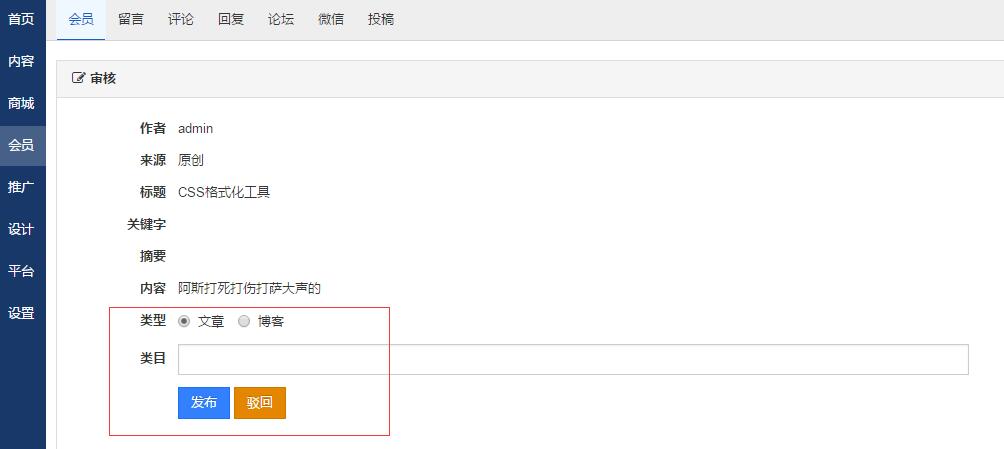The image size is (1004, 449).
Task: Open 内容 in the sidebar
Action: pos(21,61)
